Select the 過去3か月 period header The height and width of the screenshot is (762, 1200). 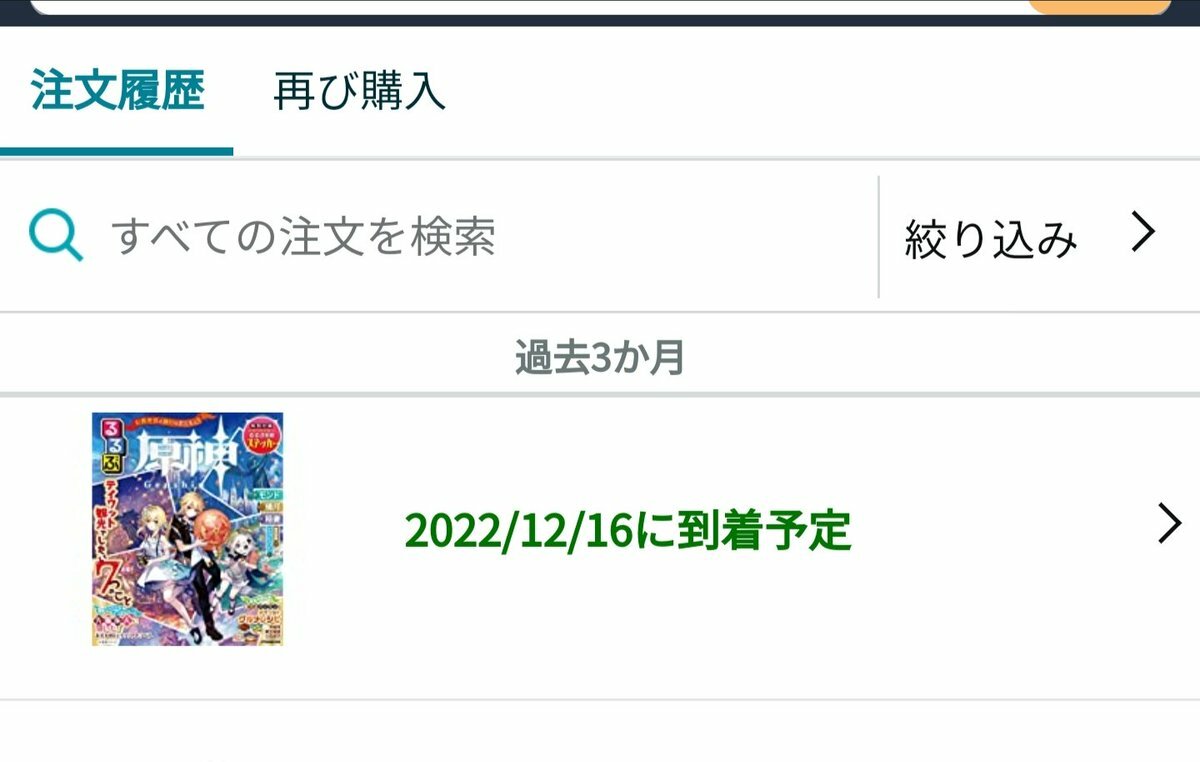600,356
